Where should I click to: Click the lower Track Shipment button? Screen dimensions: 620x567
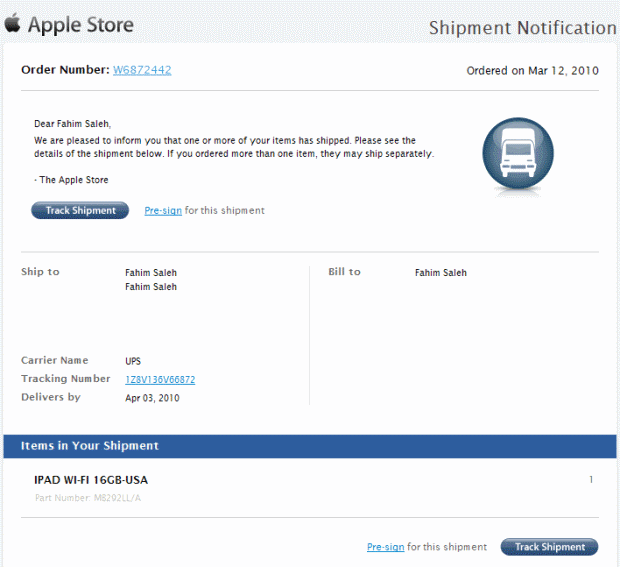point(550,547)
